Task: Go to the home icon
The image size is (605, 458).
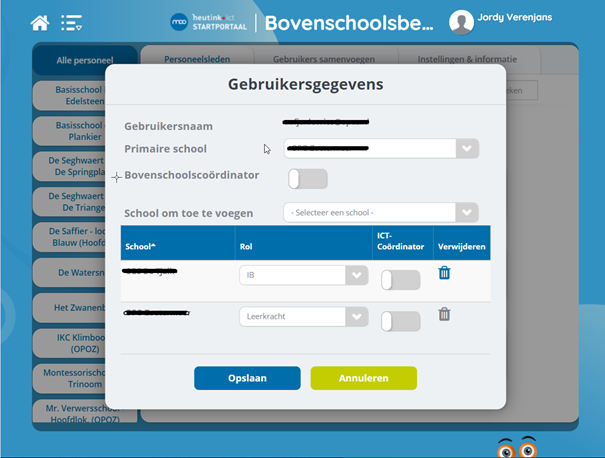Action: (x=40, y=23)
